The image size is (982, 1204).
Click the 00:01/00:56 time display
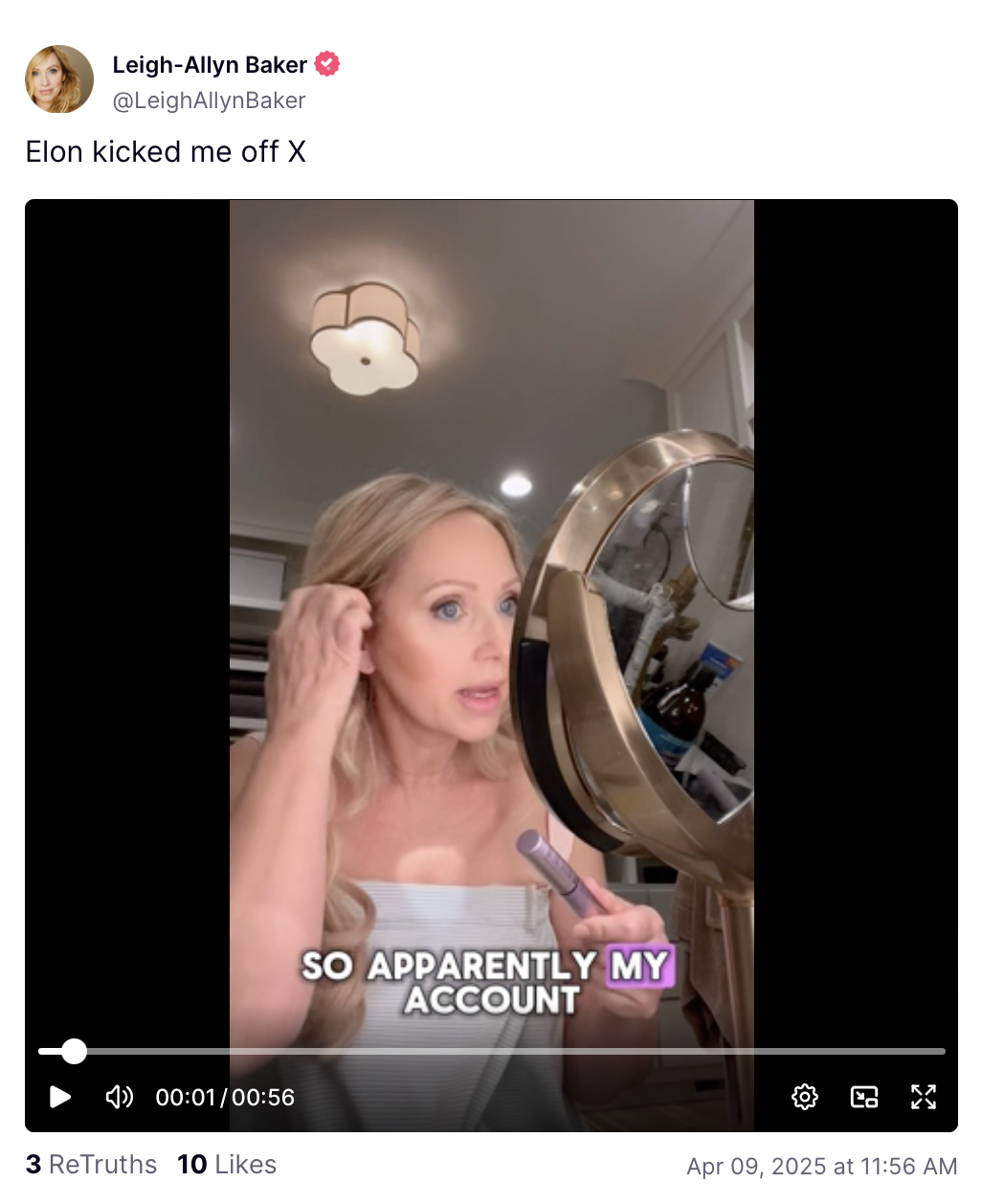coord(225,1098)
